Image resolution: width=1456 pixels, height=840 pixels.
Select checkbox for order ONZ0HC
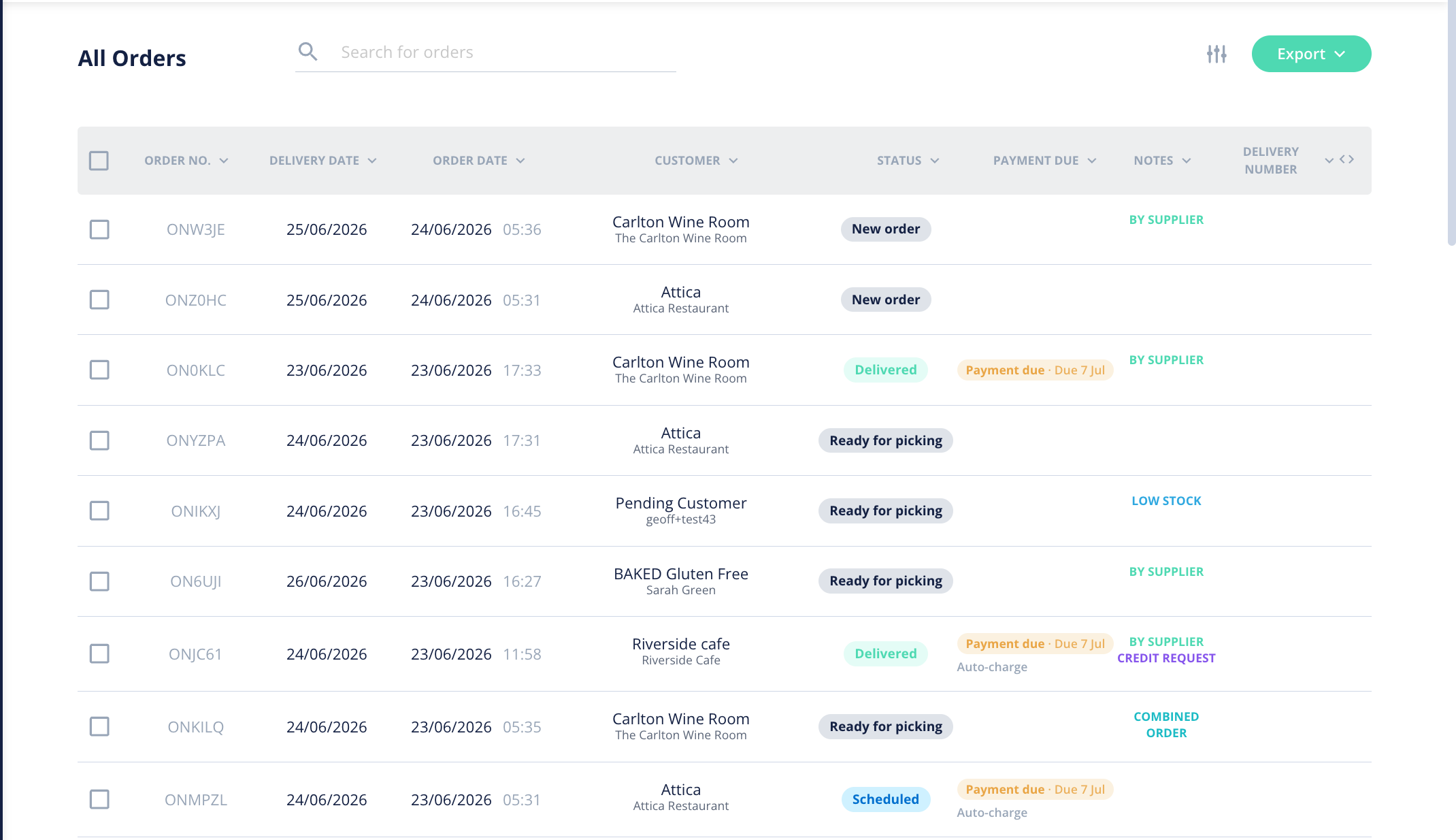tap(99, 300)
